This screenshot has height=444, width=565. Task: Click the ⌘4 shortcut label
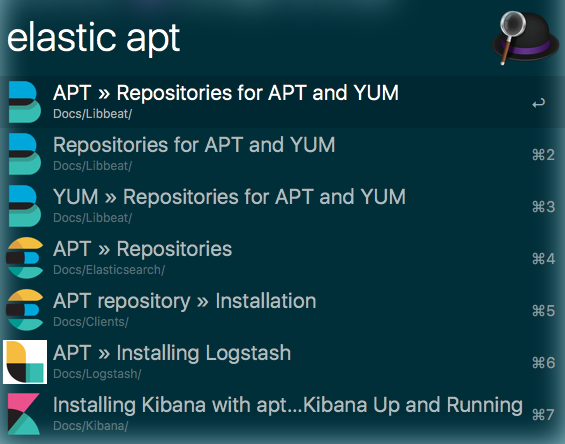coord(543,259)
